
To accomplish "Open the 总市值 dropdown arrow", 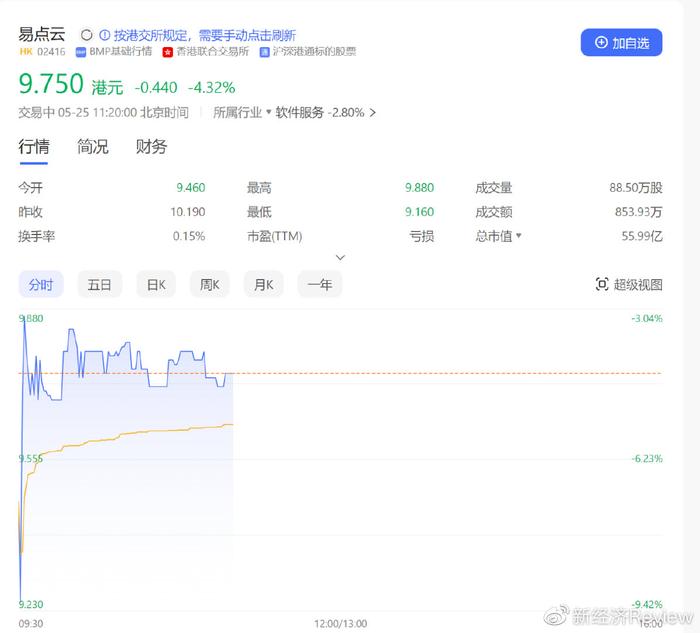I will pyautogui.click(x=519, y=235).
